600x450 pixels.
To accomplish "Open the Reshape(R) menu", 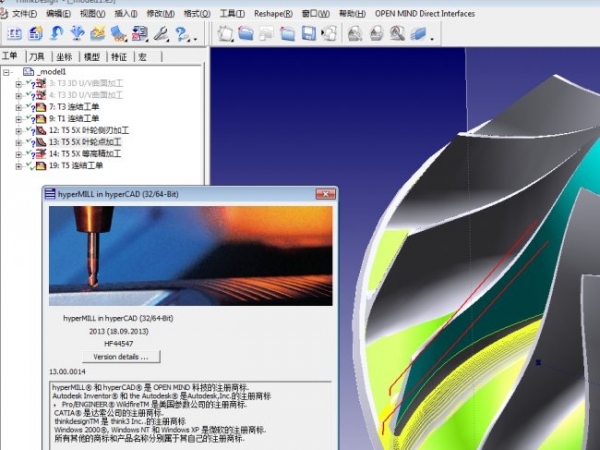I will tap(273, 14).
